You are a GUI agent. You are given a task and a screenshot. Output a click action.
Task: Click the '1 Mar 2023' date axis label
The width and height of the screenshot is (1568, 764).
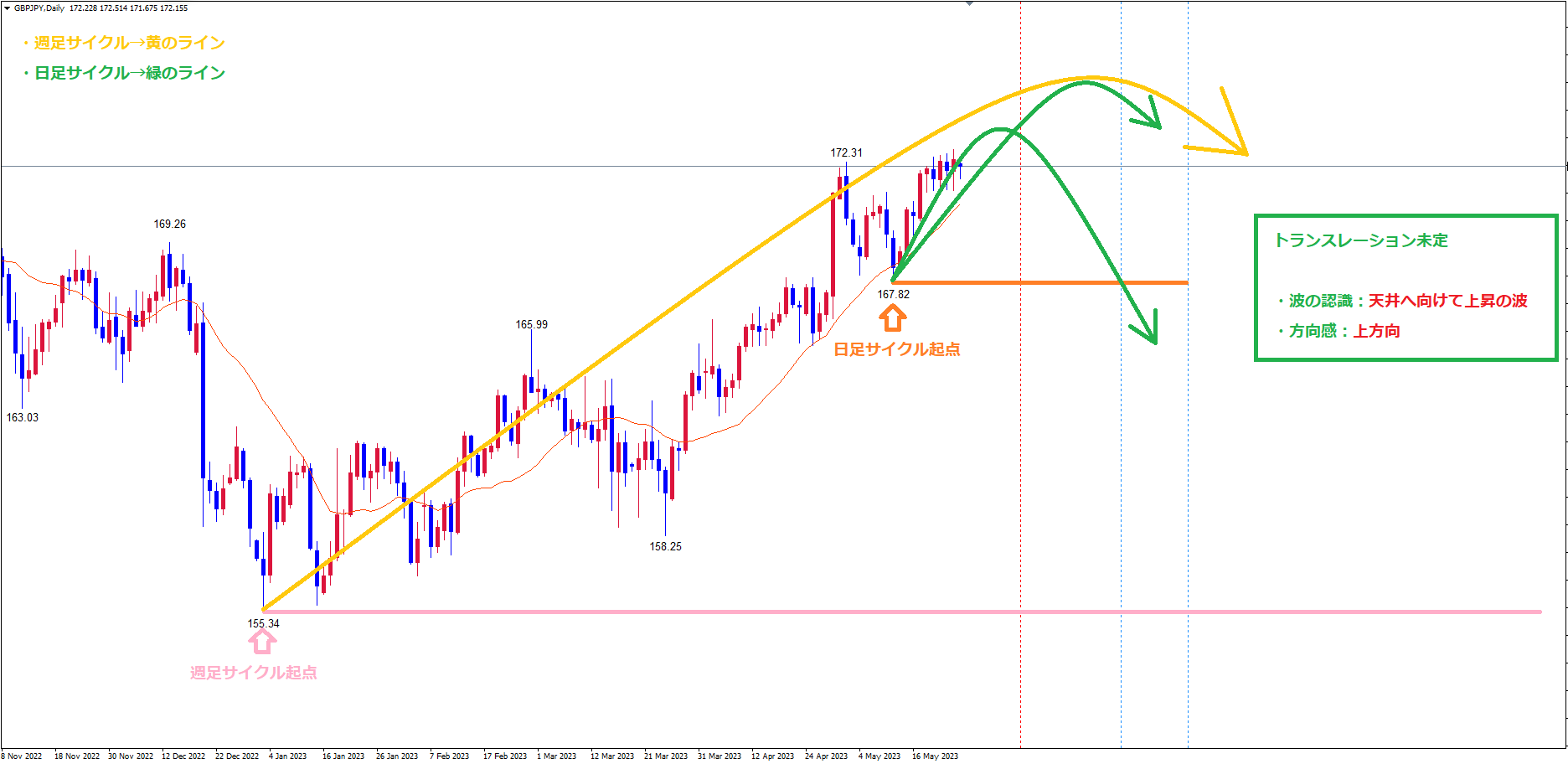point(556,756)
